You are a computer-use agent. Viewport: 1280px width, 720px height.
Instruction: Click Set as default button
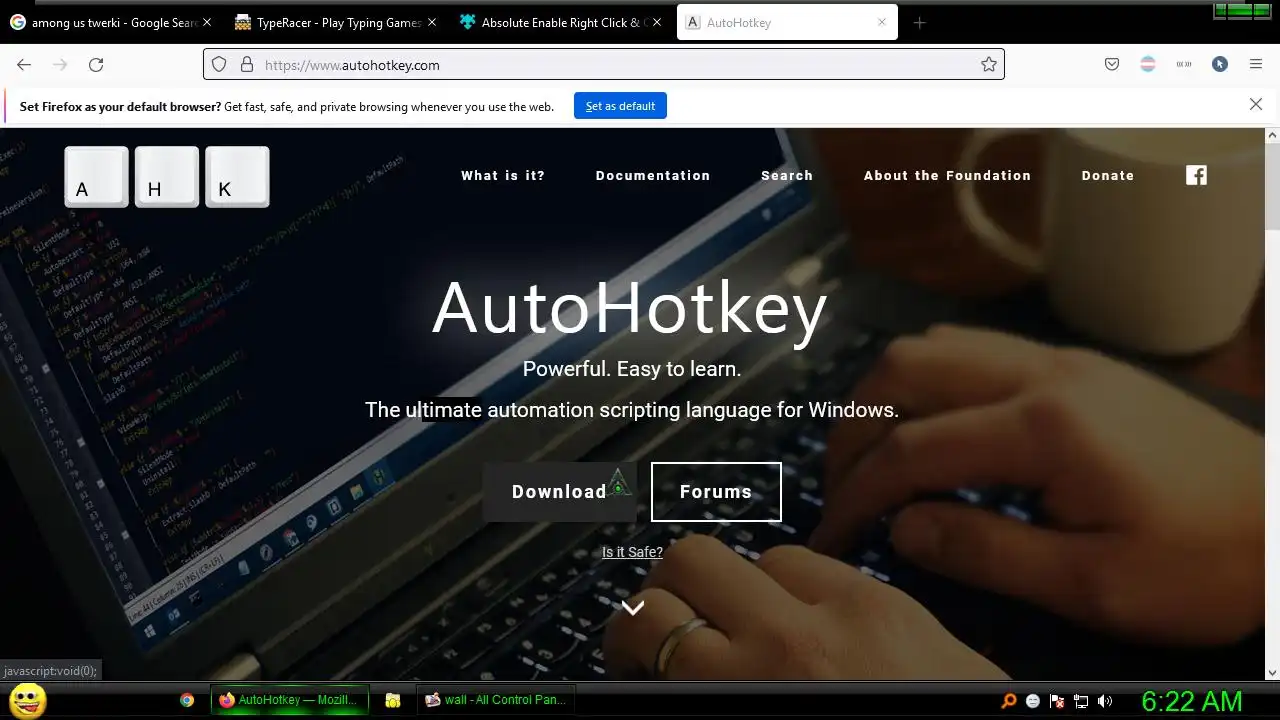pyautogui.click(x=620, y=106)
